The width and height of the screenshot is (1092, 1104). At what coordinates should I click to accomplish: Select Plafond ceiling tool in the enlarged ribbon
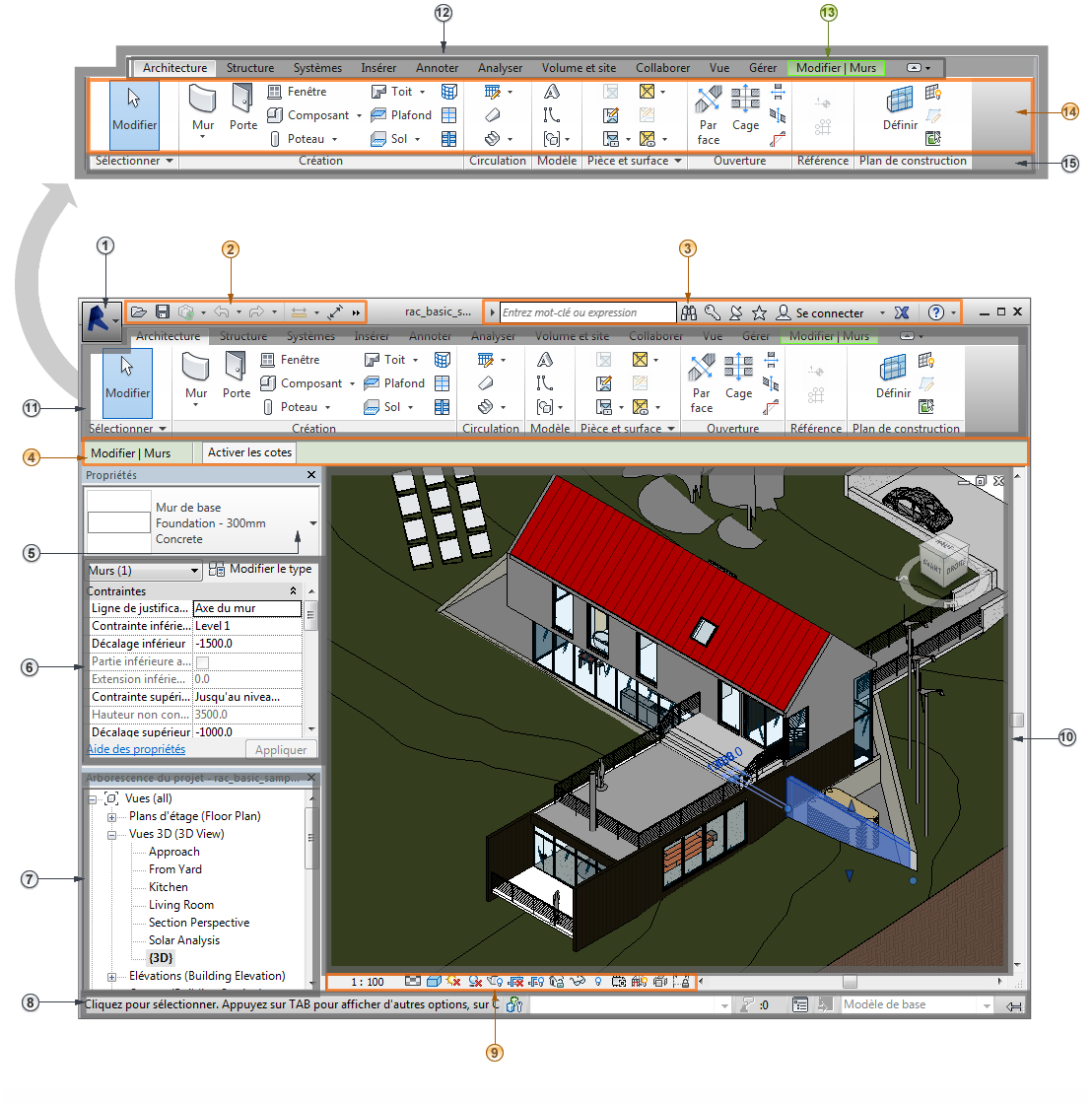click(x=401, y=114)
